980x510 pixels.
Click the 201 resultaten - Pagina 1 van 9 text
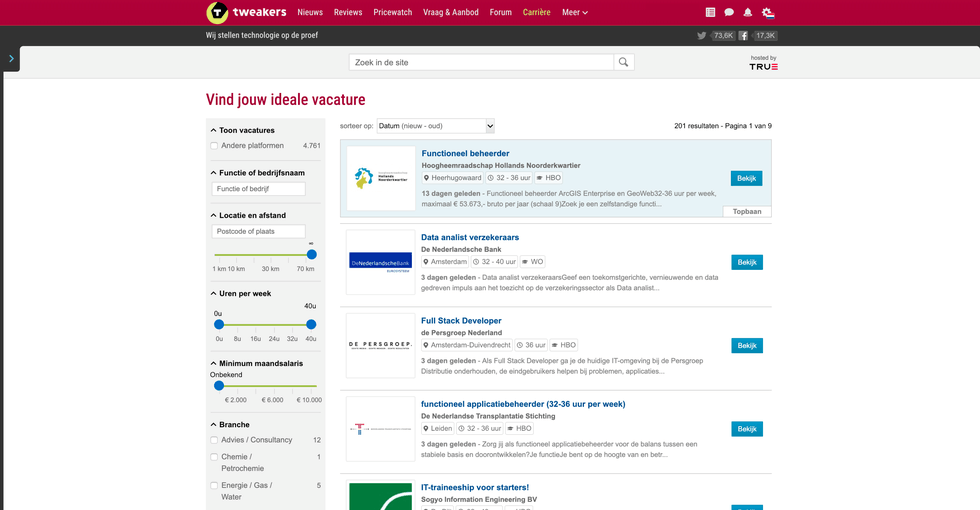[722, 126]
